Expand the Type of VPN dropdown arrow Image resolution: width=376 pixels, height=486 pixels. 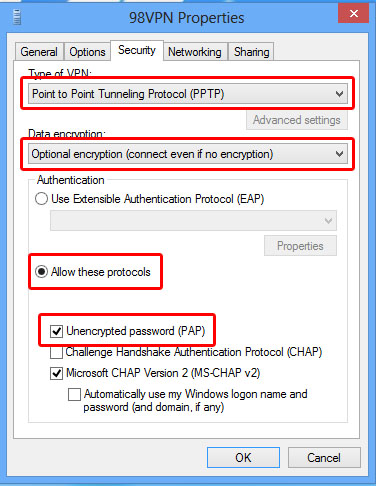click(339, 94)
